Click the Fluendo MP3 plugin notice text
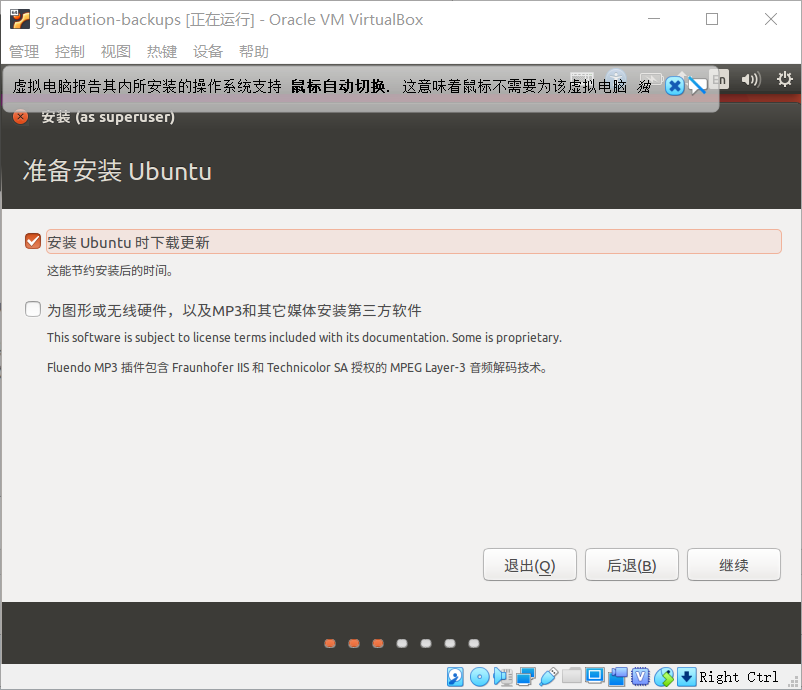This screenshot has width=802, height=690. point(297,367)
